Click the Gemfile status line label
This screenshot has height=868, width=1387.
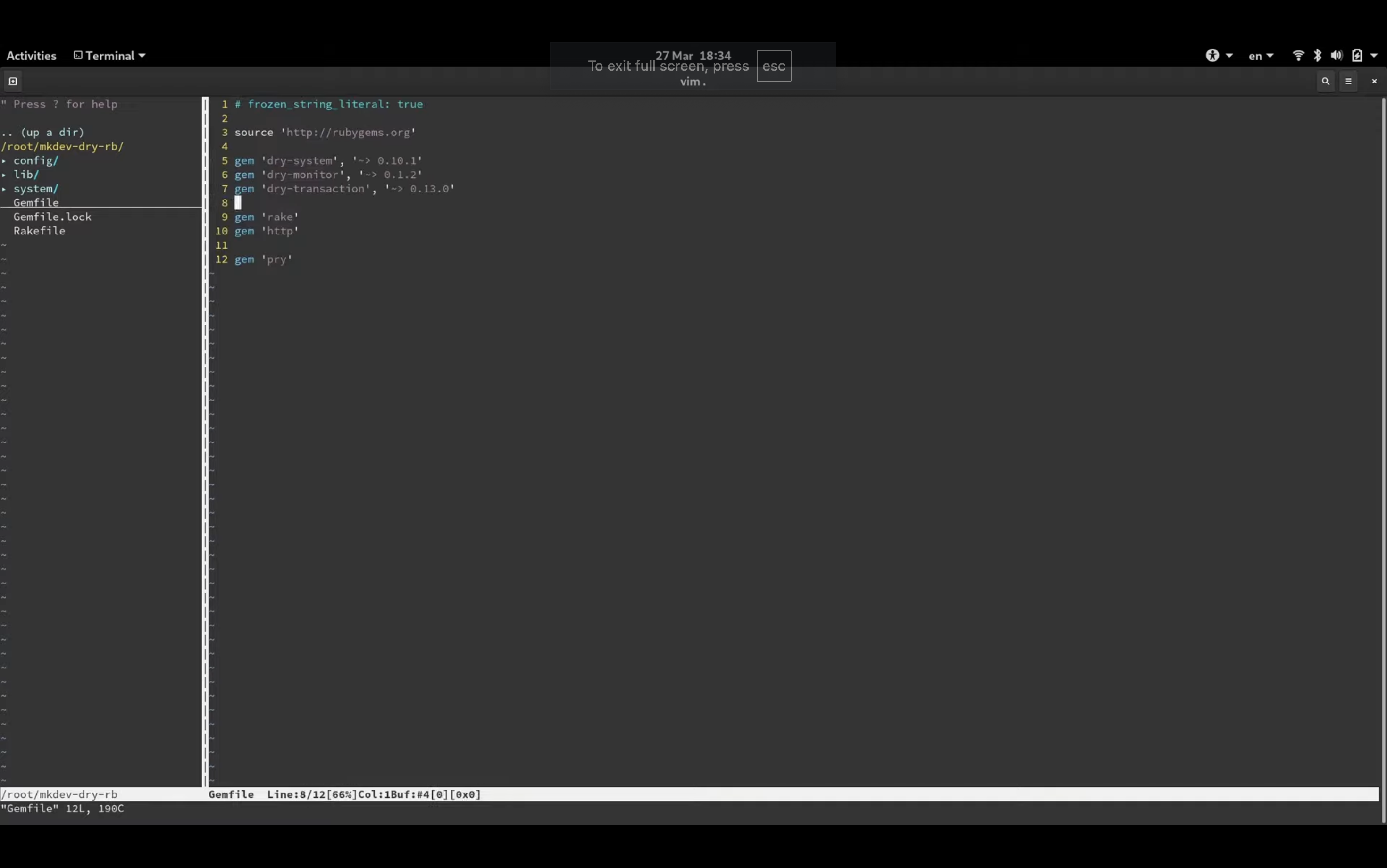(231, 794)
